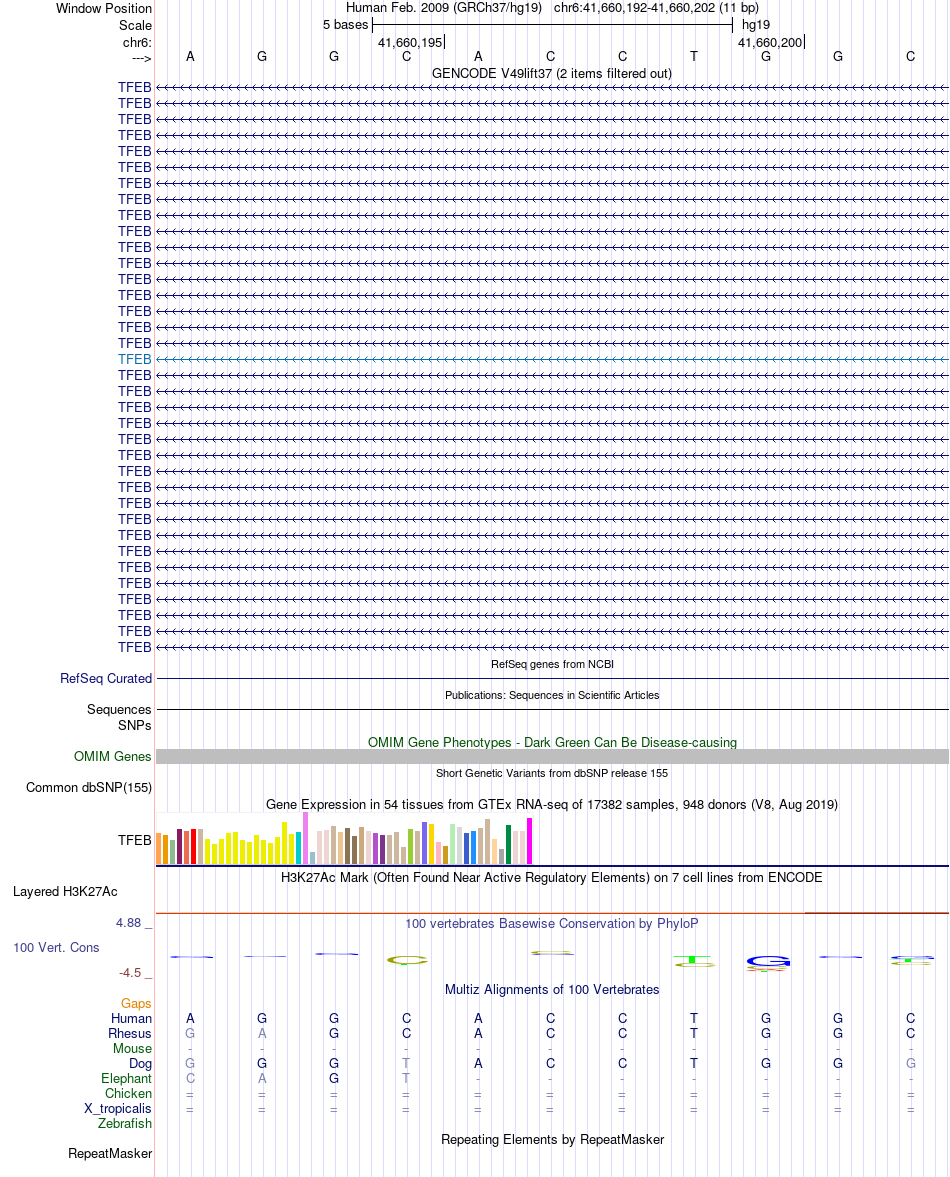The image size is (950, 1177).
Task: Click the OMIM Gene Phenotypes green title
Action: point(552,742)
